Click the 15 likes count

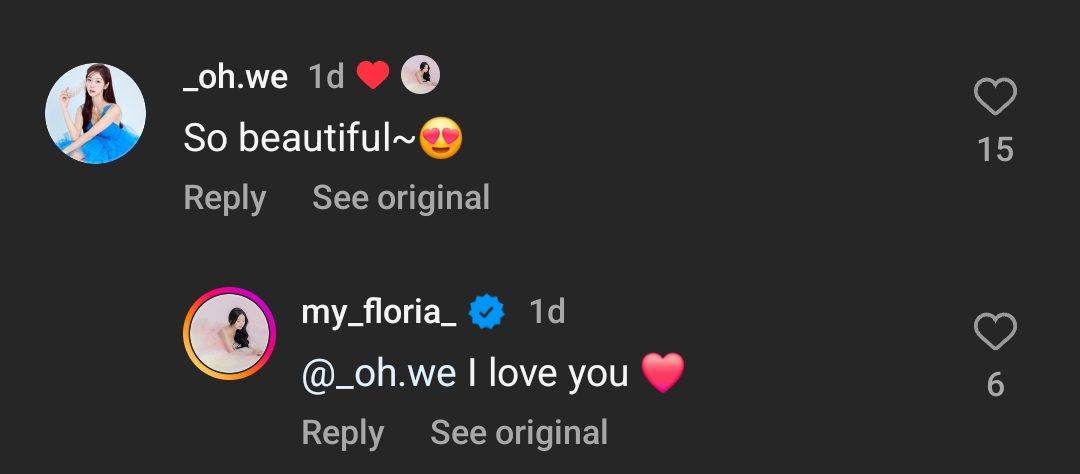(x=995, y=150)
